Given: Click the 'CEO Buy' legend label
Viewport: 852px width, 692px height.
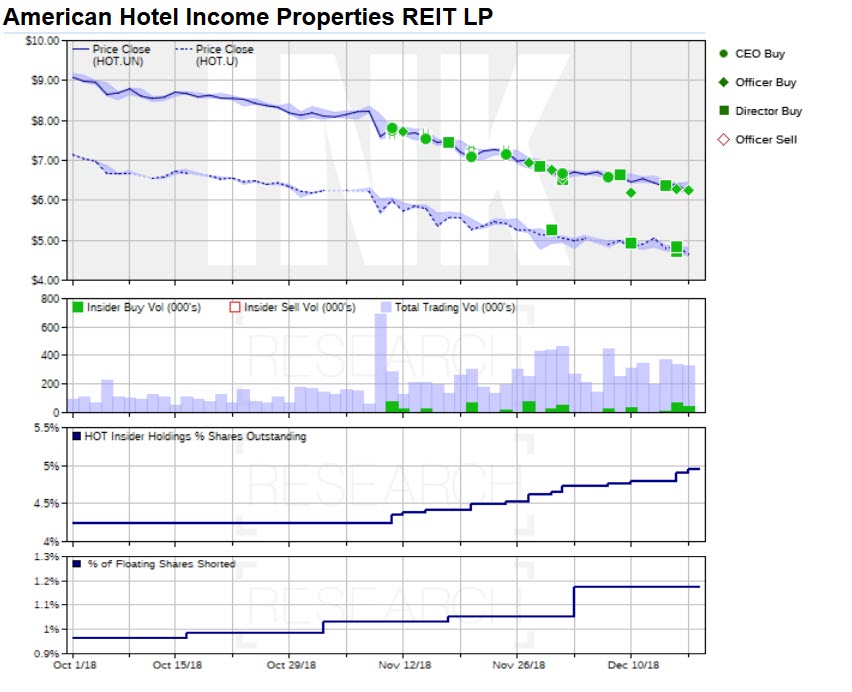Looking at the screenshot, I should coord(760,54).
